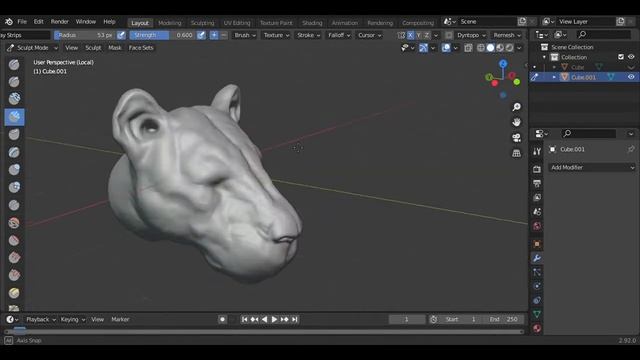The height and width of the screenshot is (360, 640).
Task: Select the Fill brush
Action: pyautogui.click(x=14, y=258)
